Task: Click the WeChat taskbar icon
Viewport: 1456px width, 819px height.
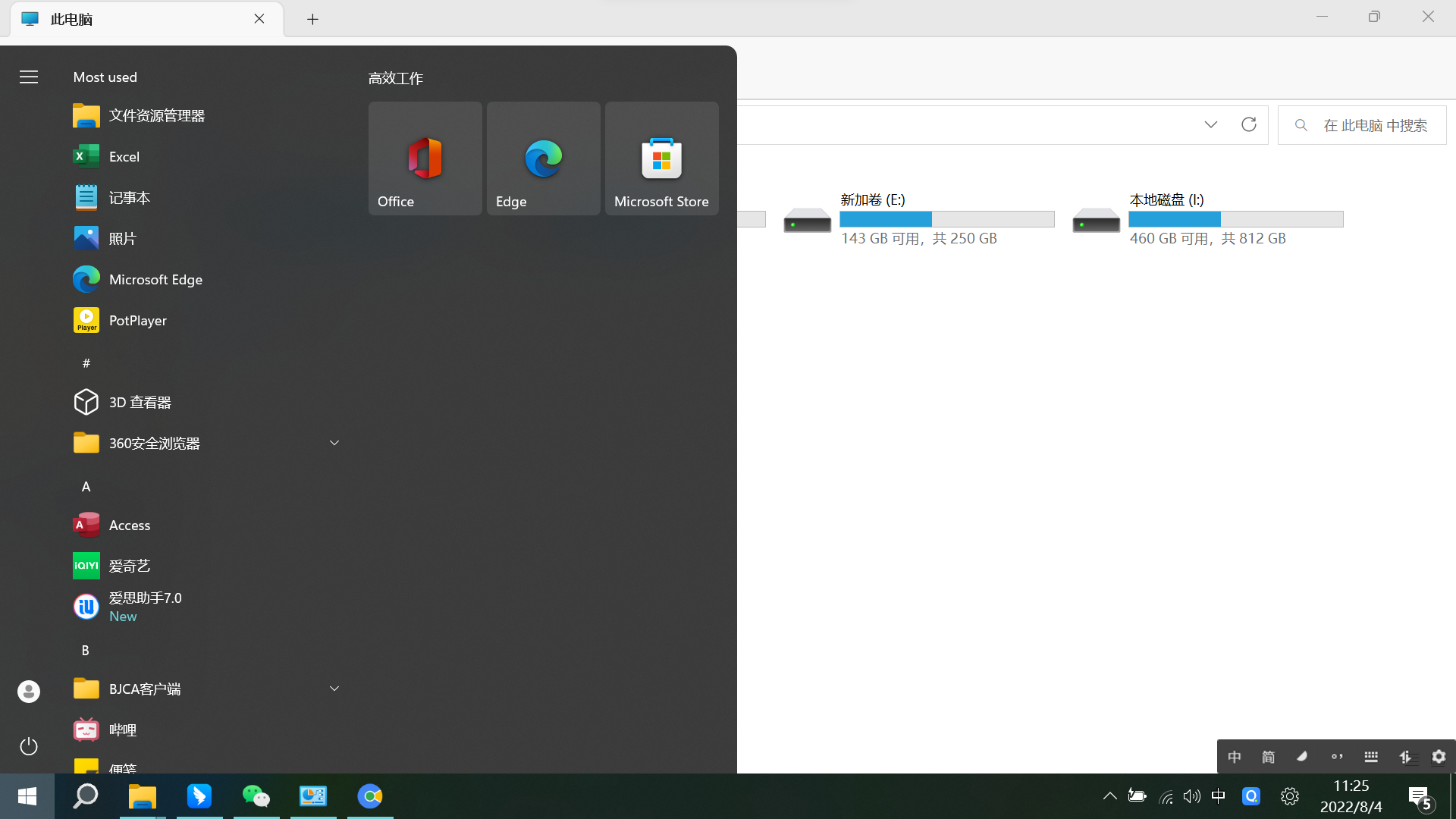Action: click(256, 796)
